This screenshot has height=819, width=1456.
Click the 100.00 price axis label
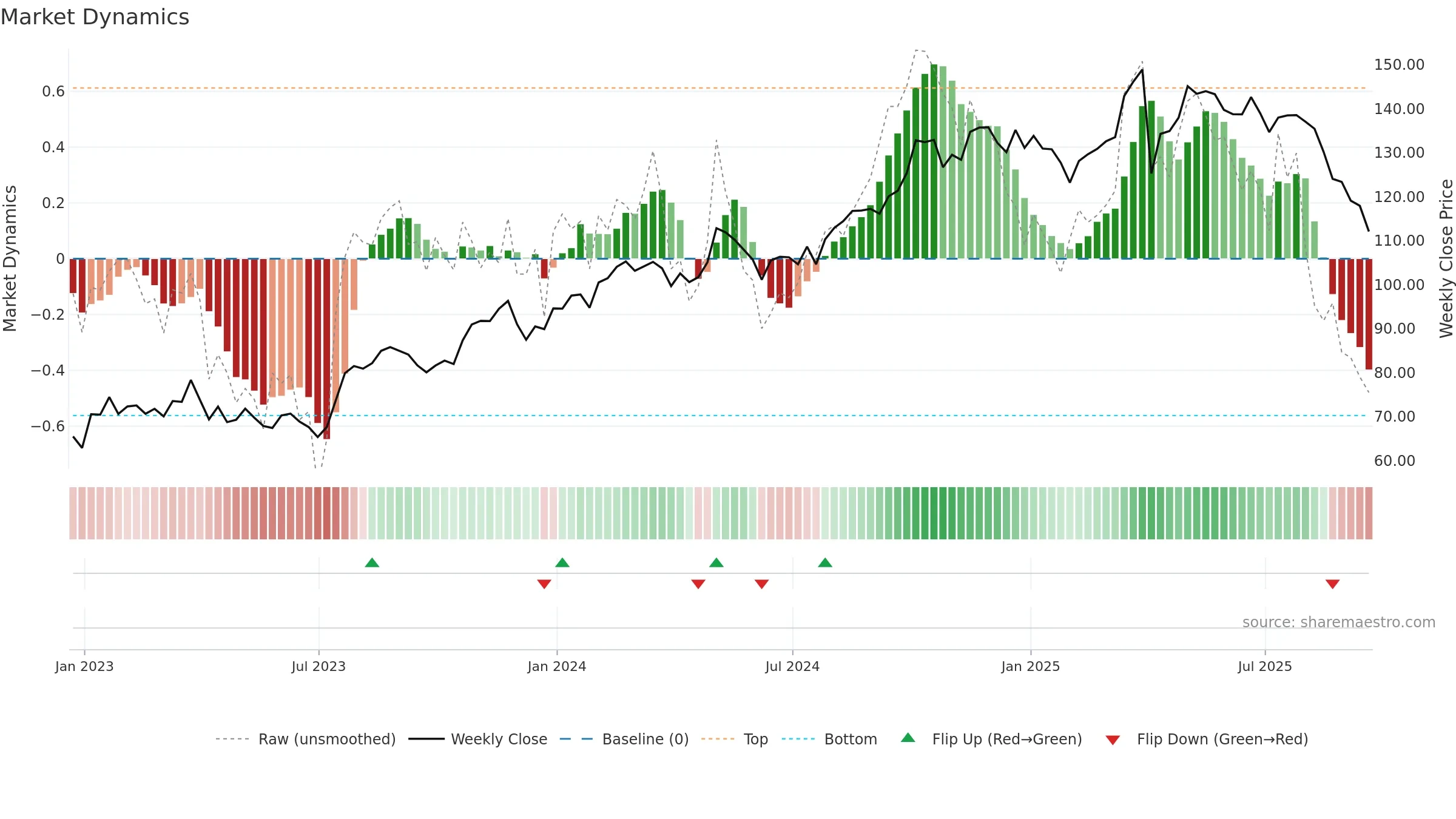(1399, 285)
